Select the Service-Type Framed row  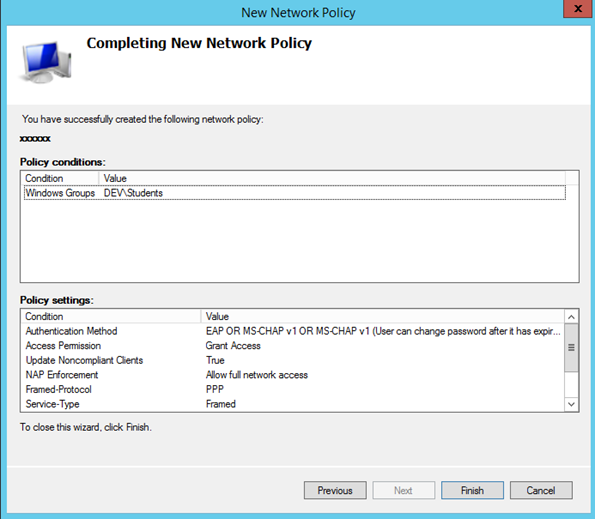coord(293,404)
